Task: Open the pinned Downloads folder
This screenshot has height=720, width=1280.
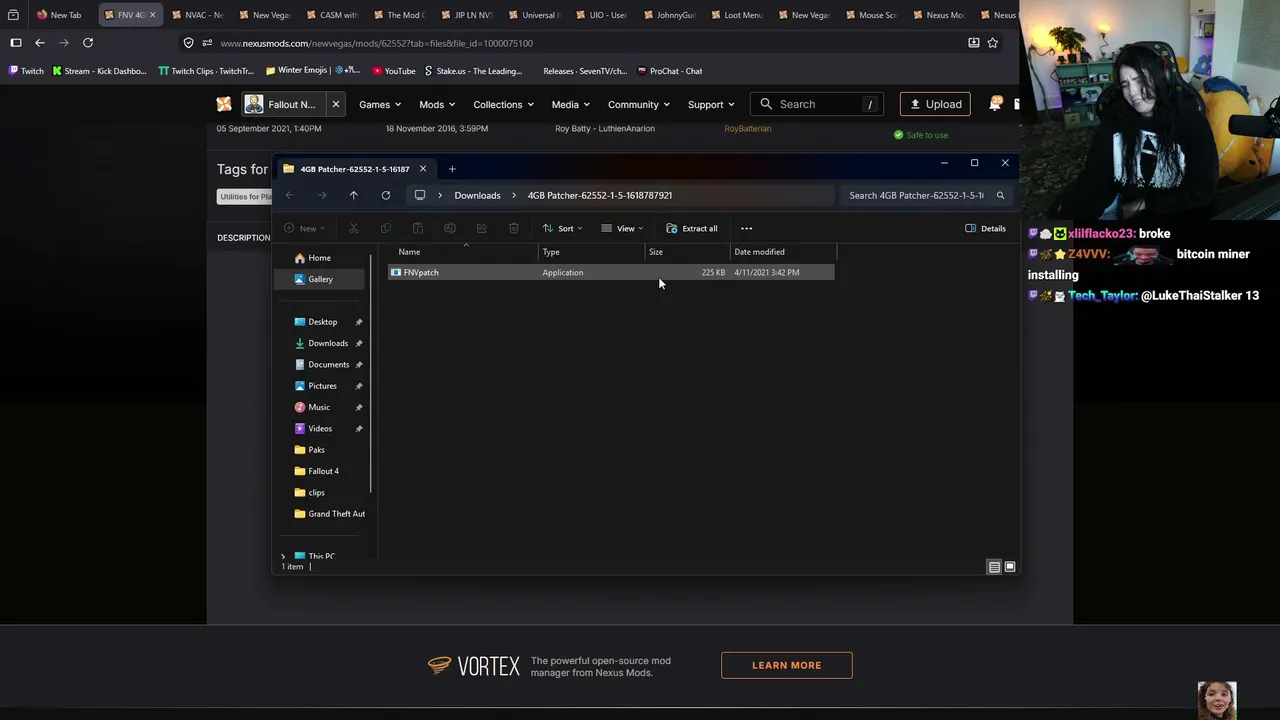Action: point(327,343)
